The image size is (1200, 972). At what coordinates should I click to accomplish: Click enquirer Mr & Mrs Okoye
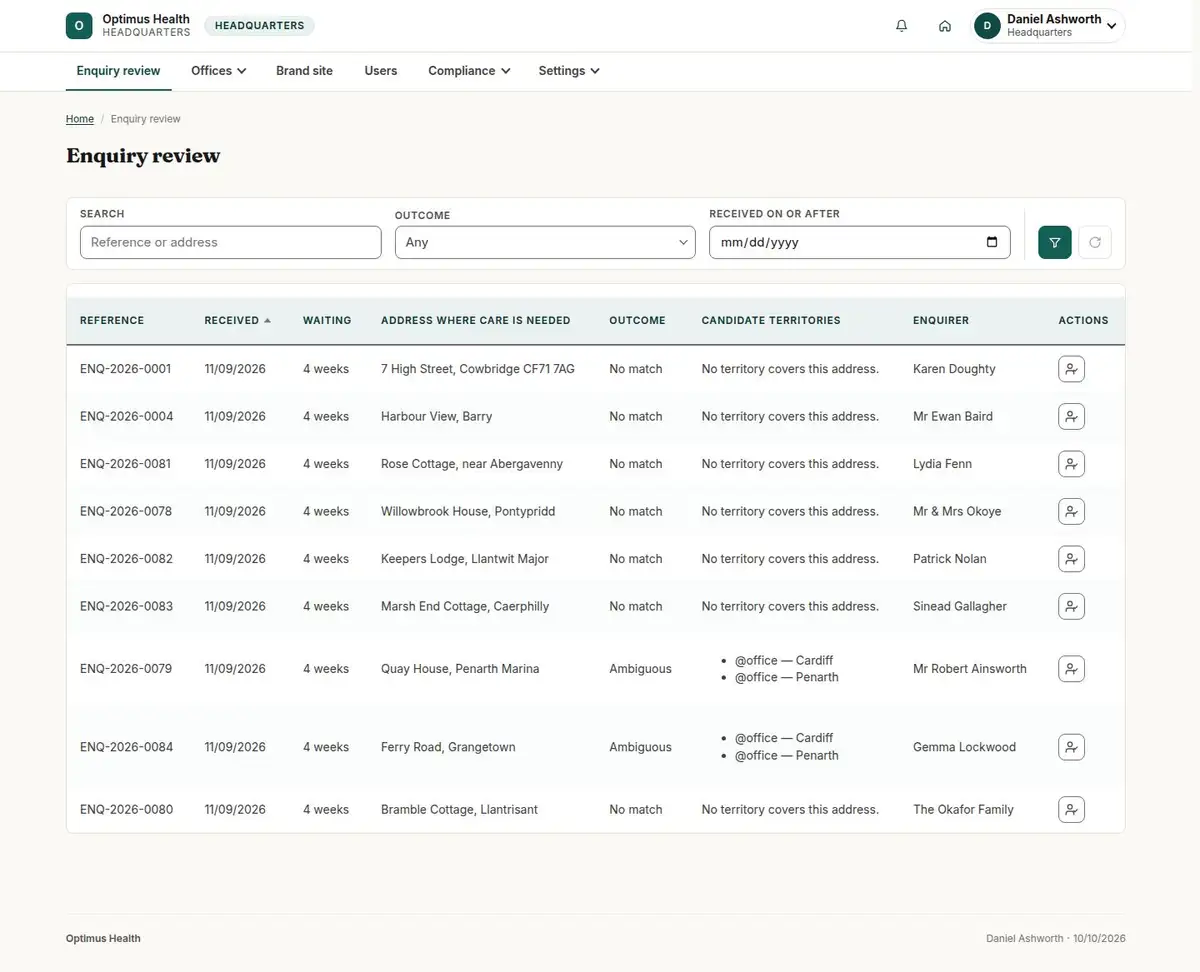(957, 511)
